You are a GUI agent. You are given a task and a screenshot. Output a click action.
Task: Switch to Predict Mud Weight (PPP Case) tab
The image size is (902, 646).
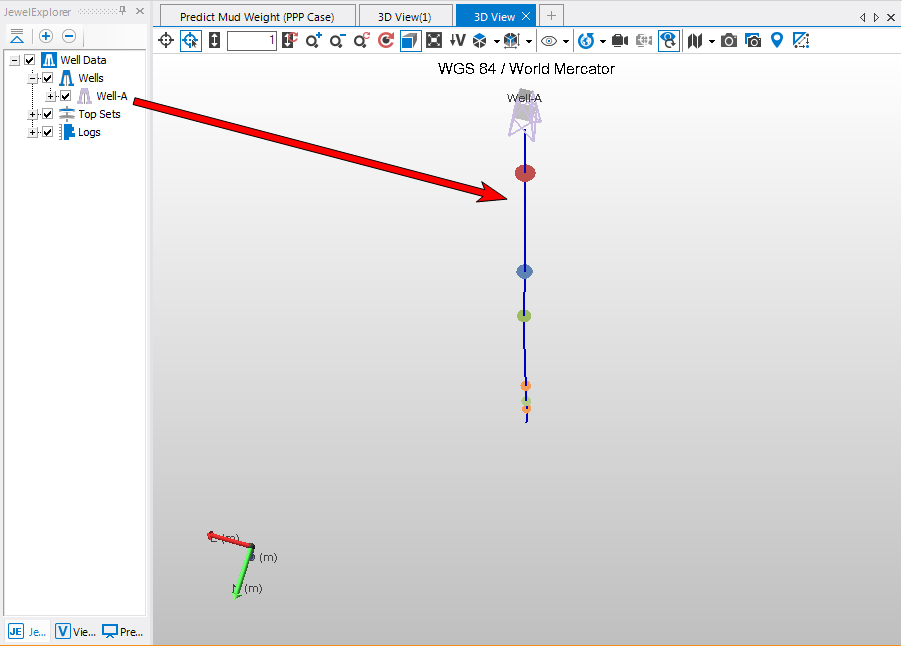(x=255, y=17)
